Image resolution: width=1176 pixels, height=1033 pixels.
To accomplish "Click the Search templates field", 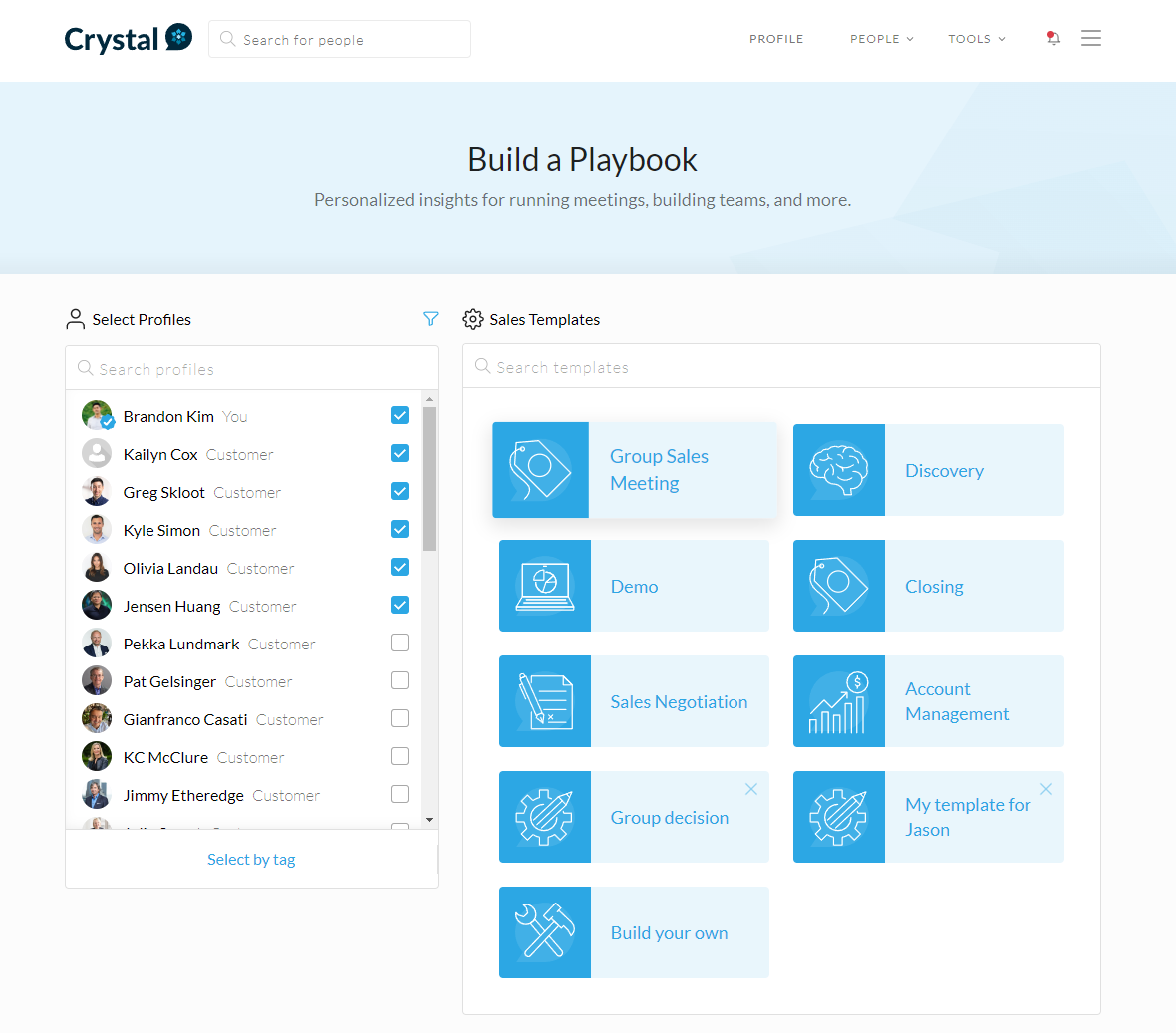I will pyautogui.click(x=781, y=367).
